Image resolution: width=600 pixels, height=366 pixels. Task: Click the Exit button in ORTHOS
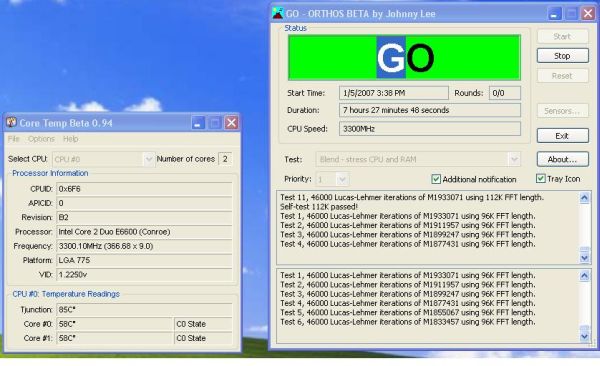coord(562,136)
